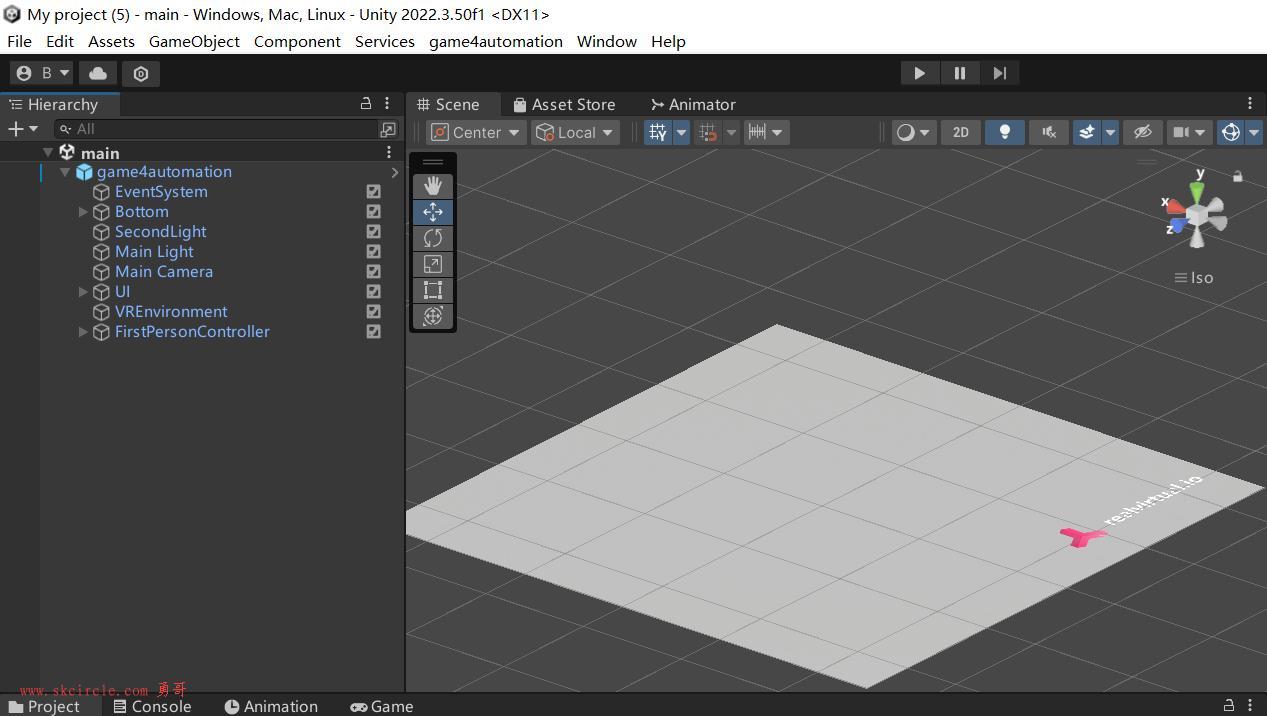The height and width of the screenshot is (716, 1267).
Task: Select the Rect tool
Action: 433,290
